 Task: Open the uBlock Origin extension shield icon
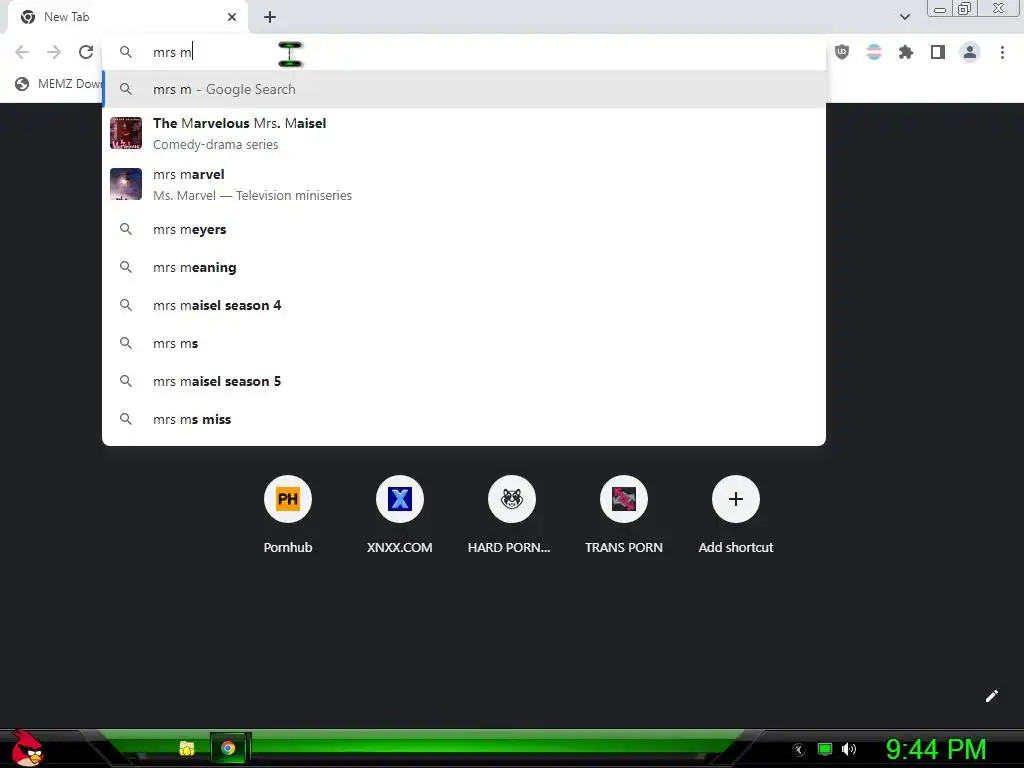point(842,52)
